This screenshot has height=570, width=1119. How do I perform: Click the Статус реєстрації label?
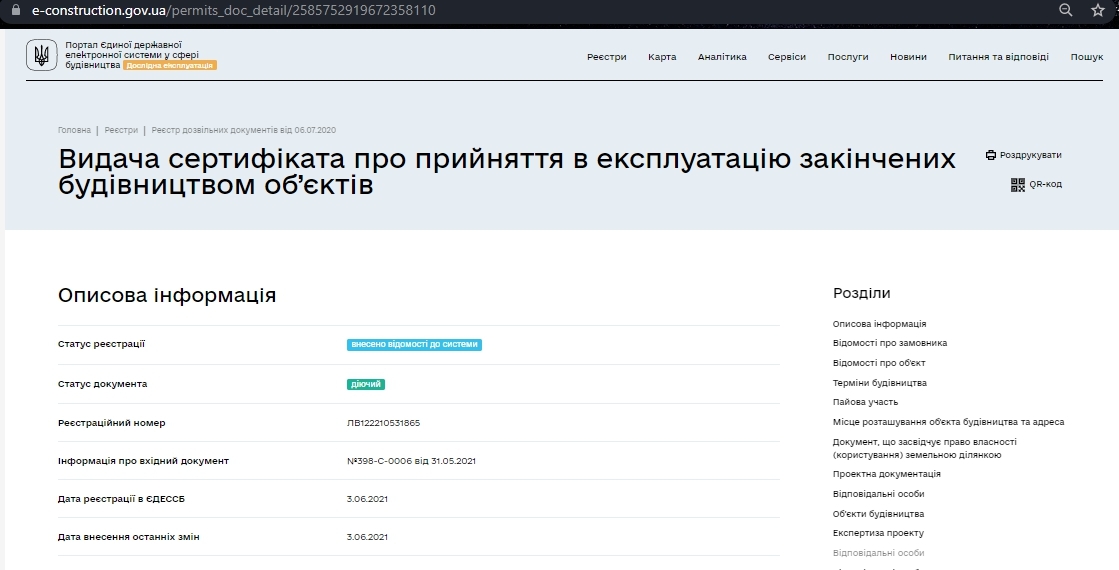tap(101, 345)
